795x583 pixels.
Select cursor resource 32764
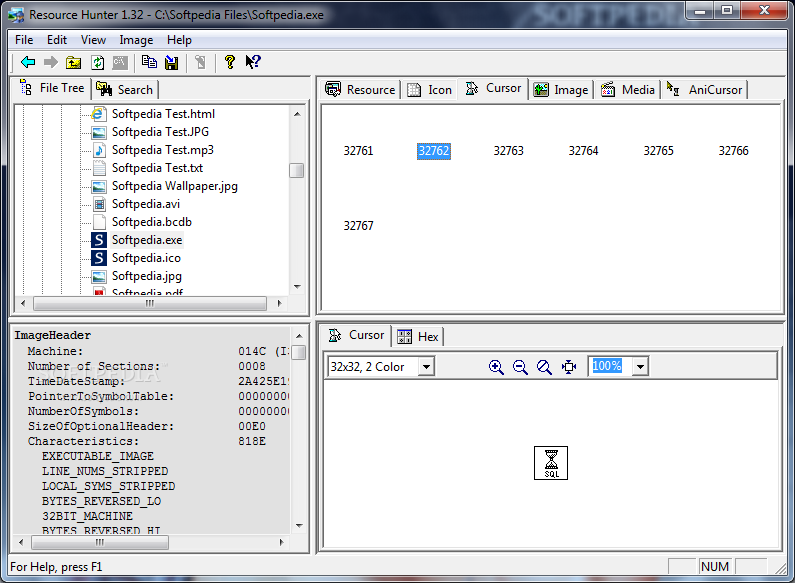coord(584,151)
